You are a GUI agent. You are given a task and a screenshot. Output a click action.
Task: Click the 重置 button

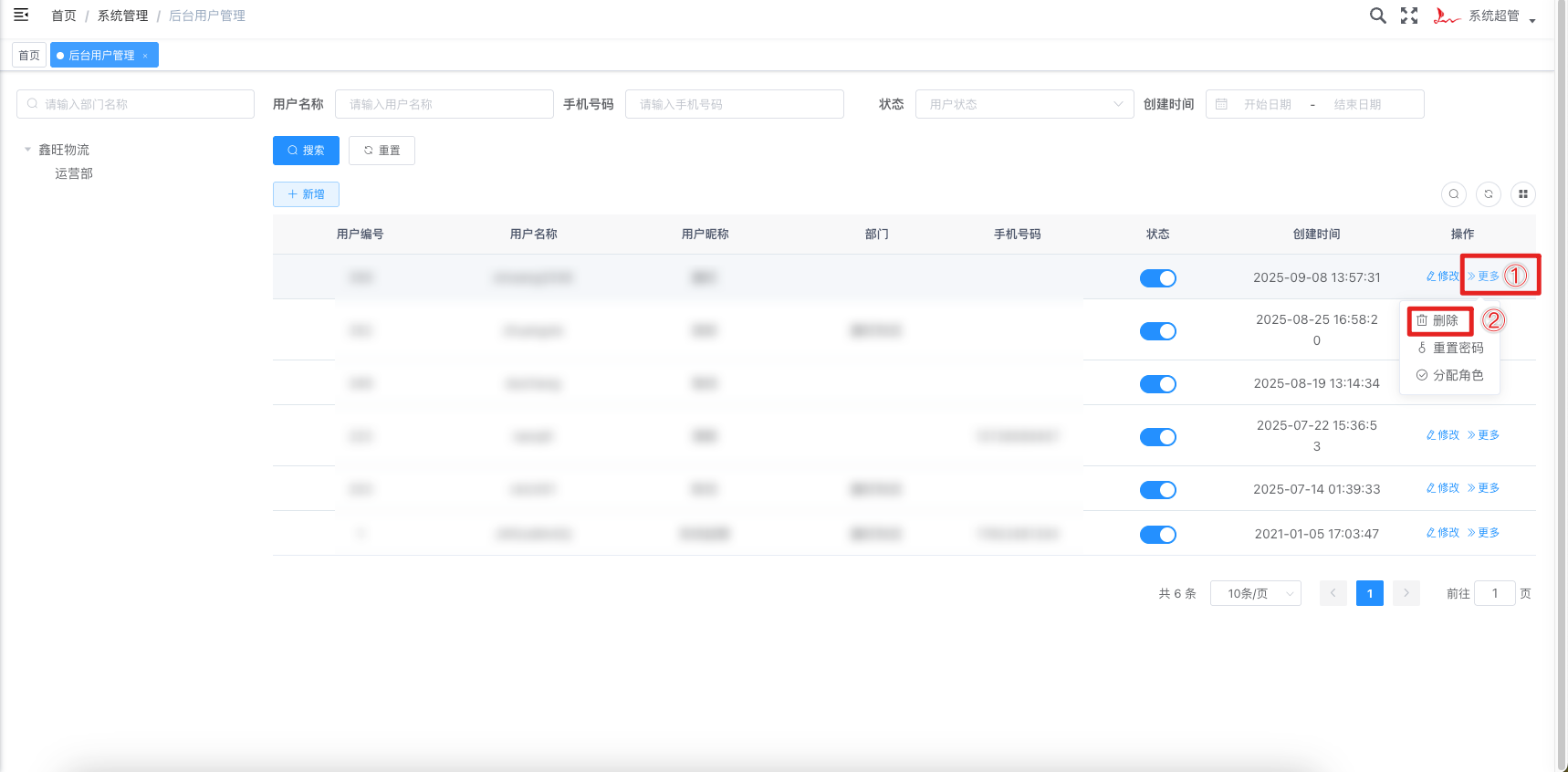(x=382, y=151)
